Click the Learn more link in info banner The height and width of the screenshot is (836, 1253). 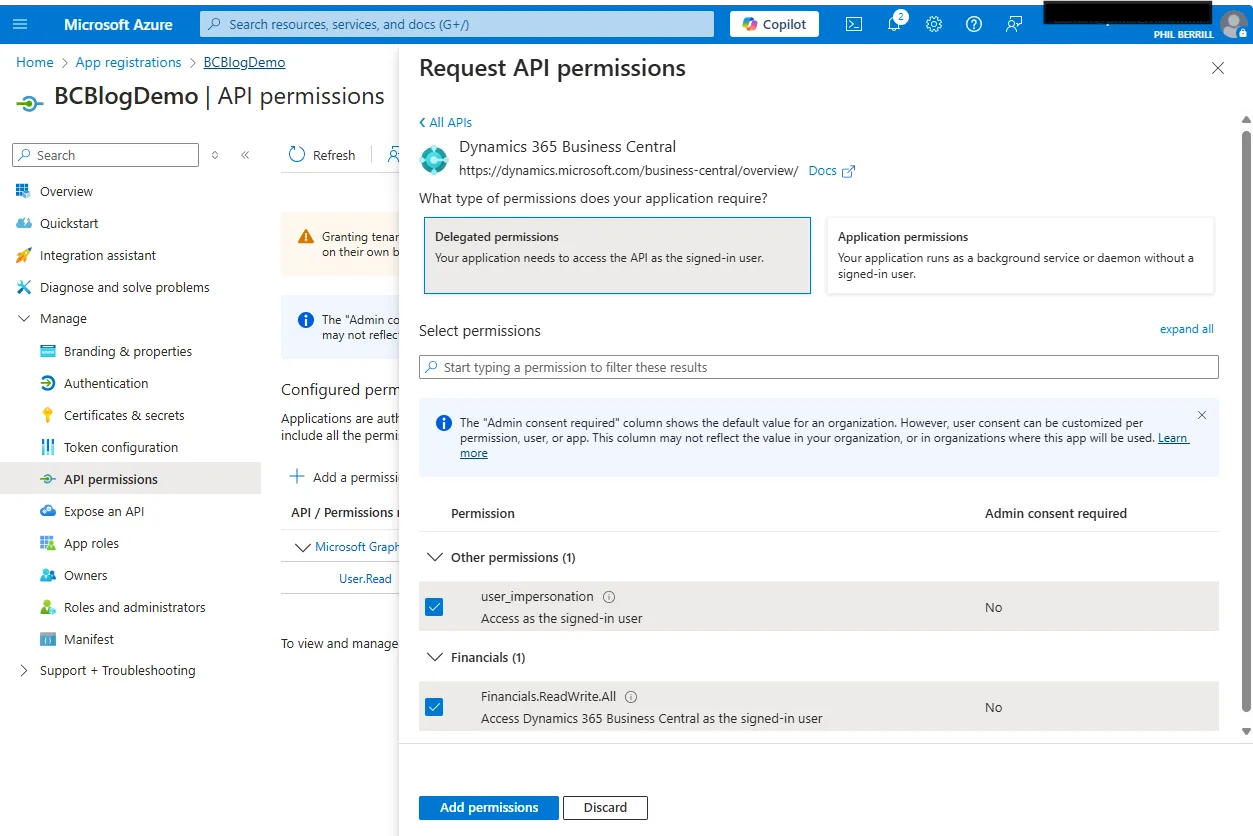(x=1174, y=438)
